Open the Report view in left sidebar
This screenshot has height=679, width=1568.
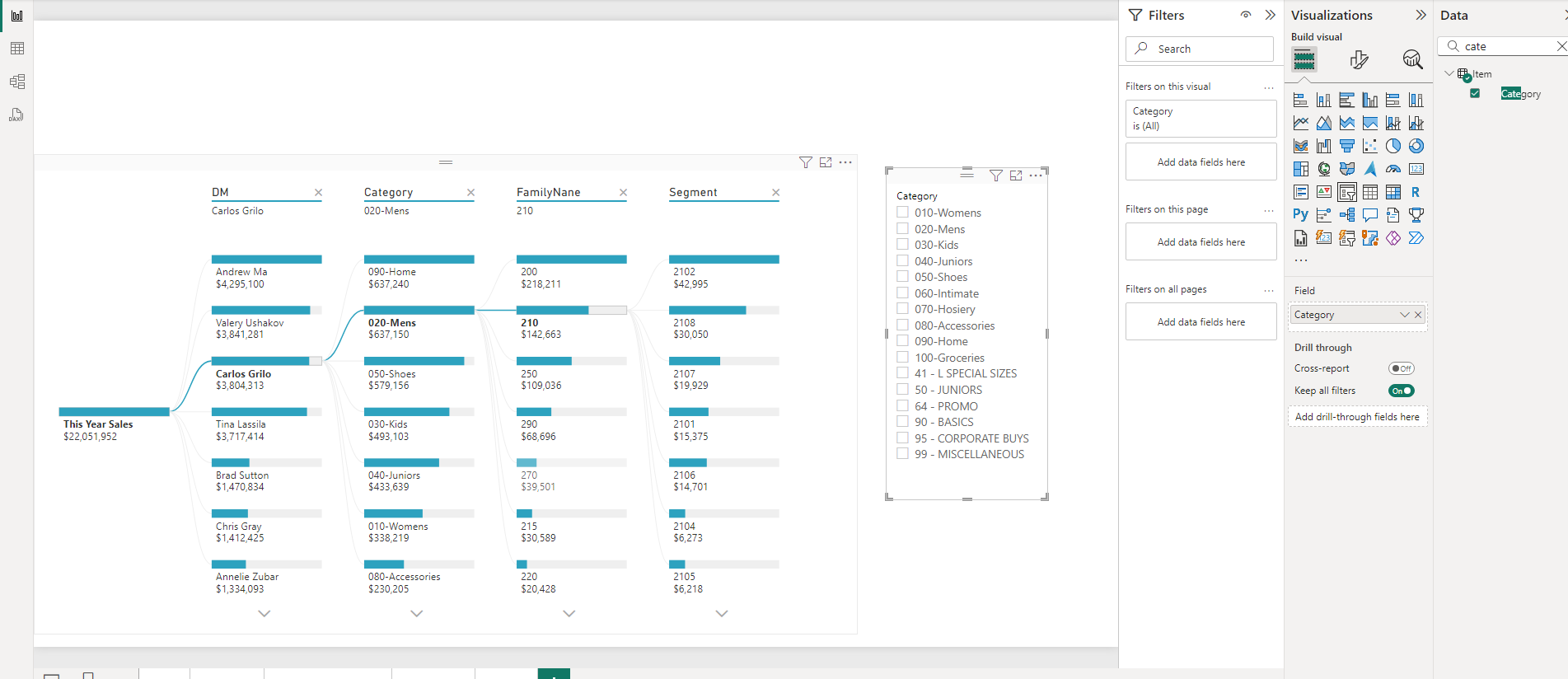tap(16, 16)
